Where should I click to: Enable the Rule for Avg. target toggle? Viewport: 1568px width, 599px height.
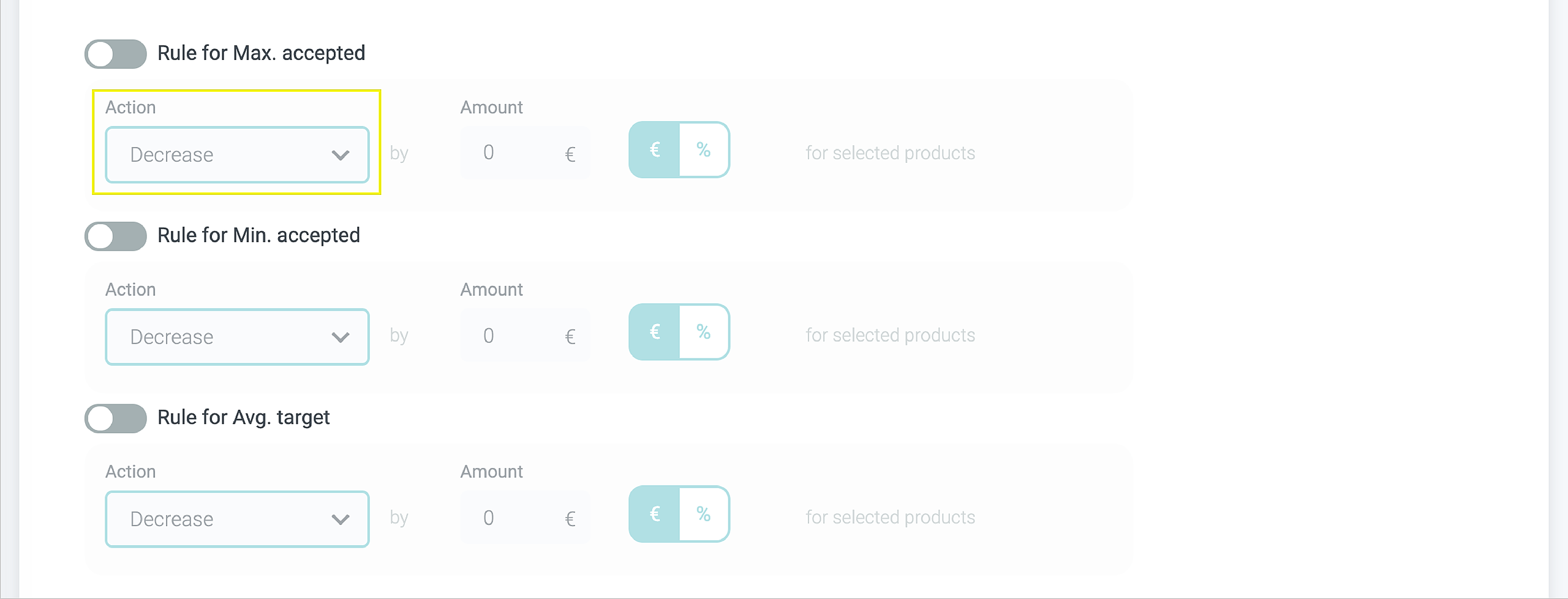pyautogui.click(x=116, y=418)
